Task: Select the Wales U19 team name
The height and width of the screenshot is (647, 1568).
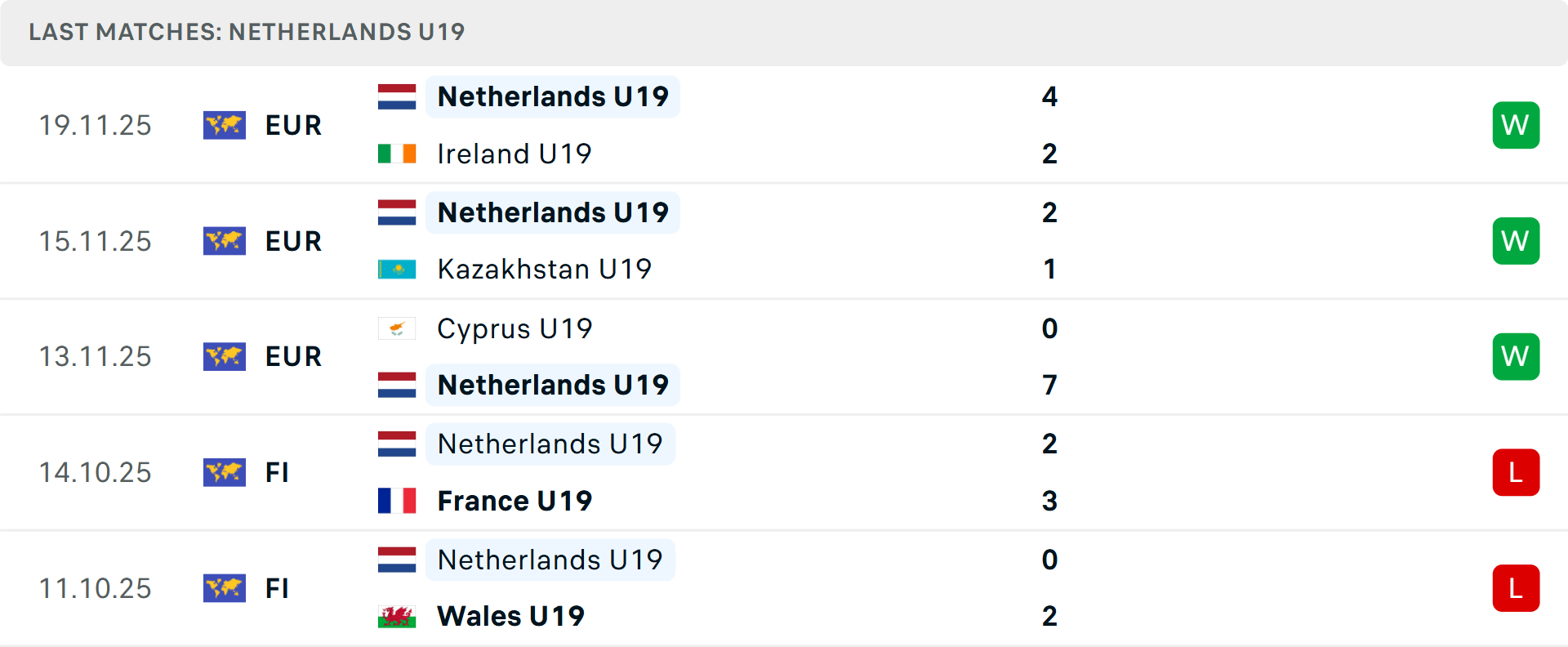Action: (510, 616)
